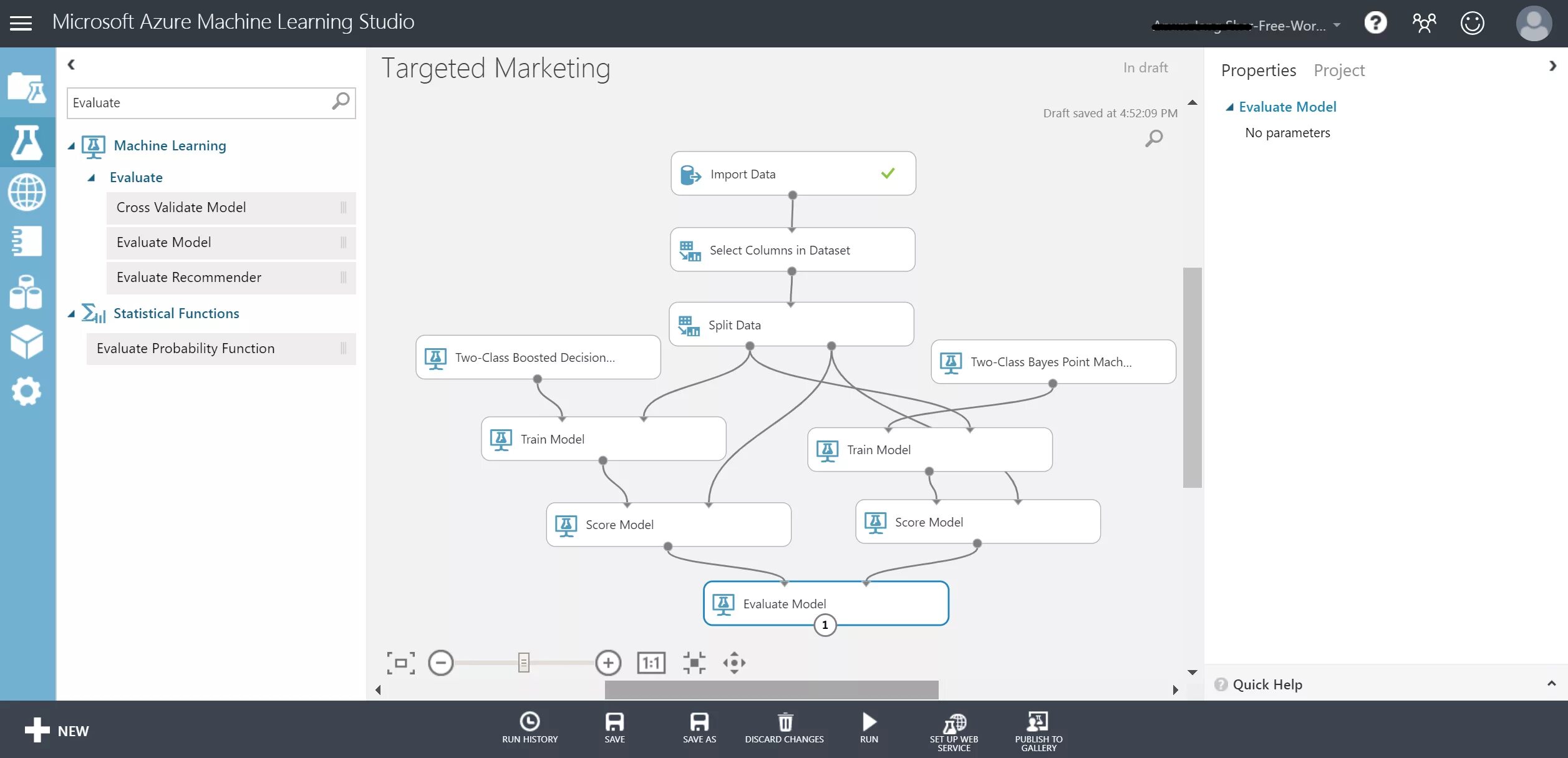Click the Publish to Gallery icon
The height and width of the screenshot is (758, 1568).
pyautogui.click(x=1038, y=722)
